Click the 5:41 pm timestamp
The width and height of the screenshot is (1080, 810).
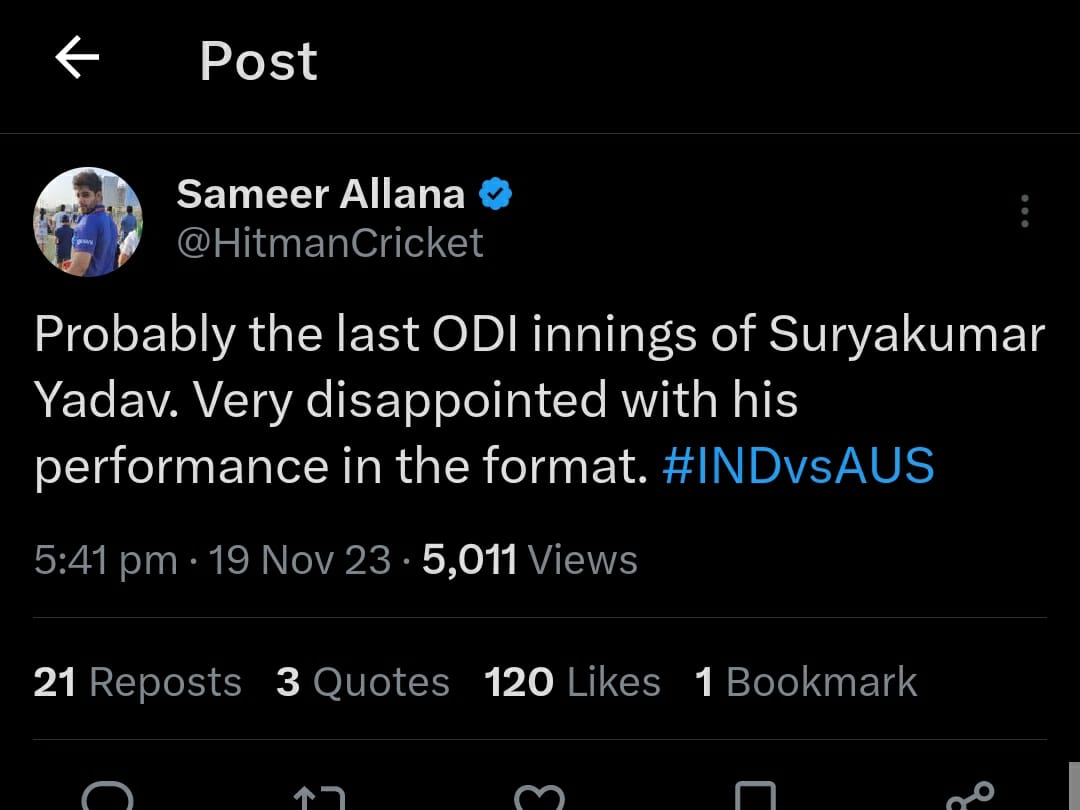click(105, 560)
